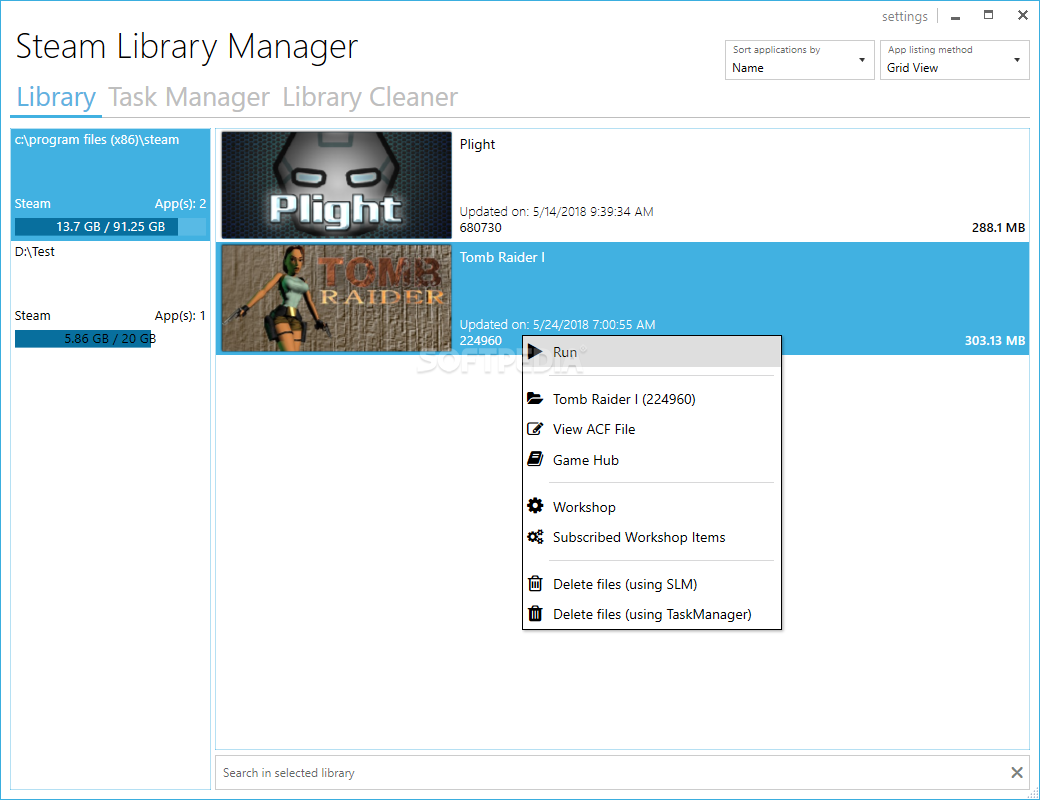Click the 288.1 MB size value
The image size is (1040, 800).
pyautogui.click(x=998, y=228)
